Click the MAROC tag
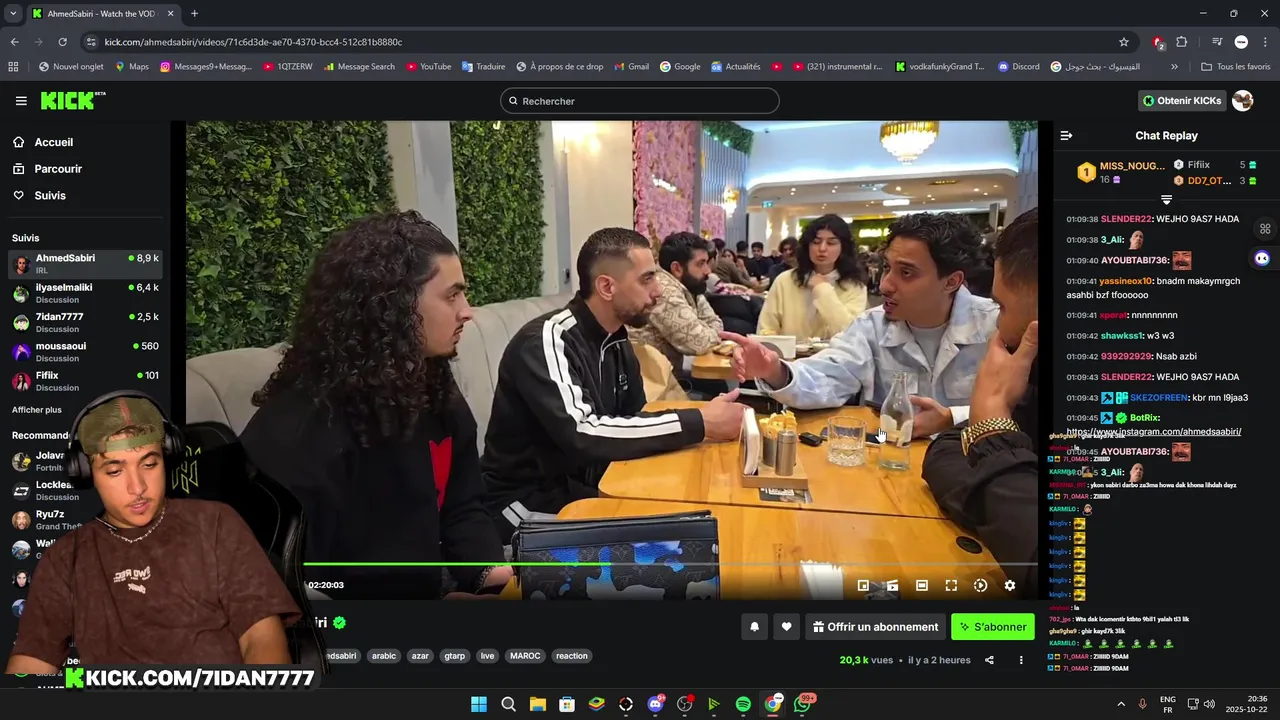This screenshot has width=1280, height=720. (x=525, y=656)
